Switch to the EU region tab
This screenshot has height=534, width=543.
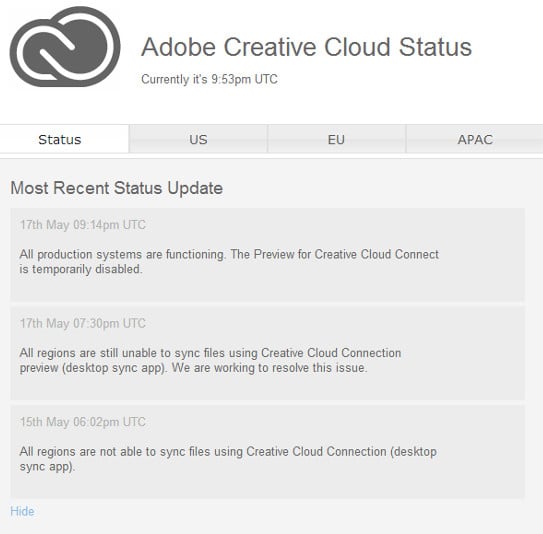[x=336, y=139]
